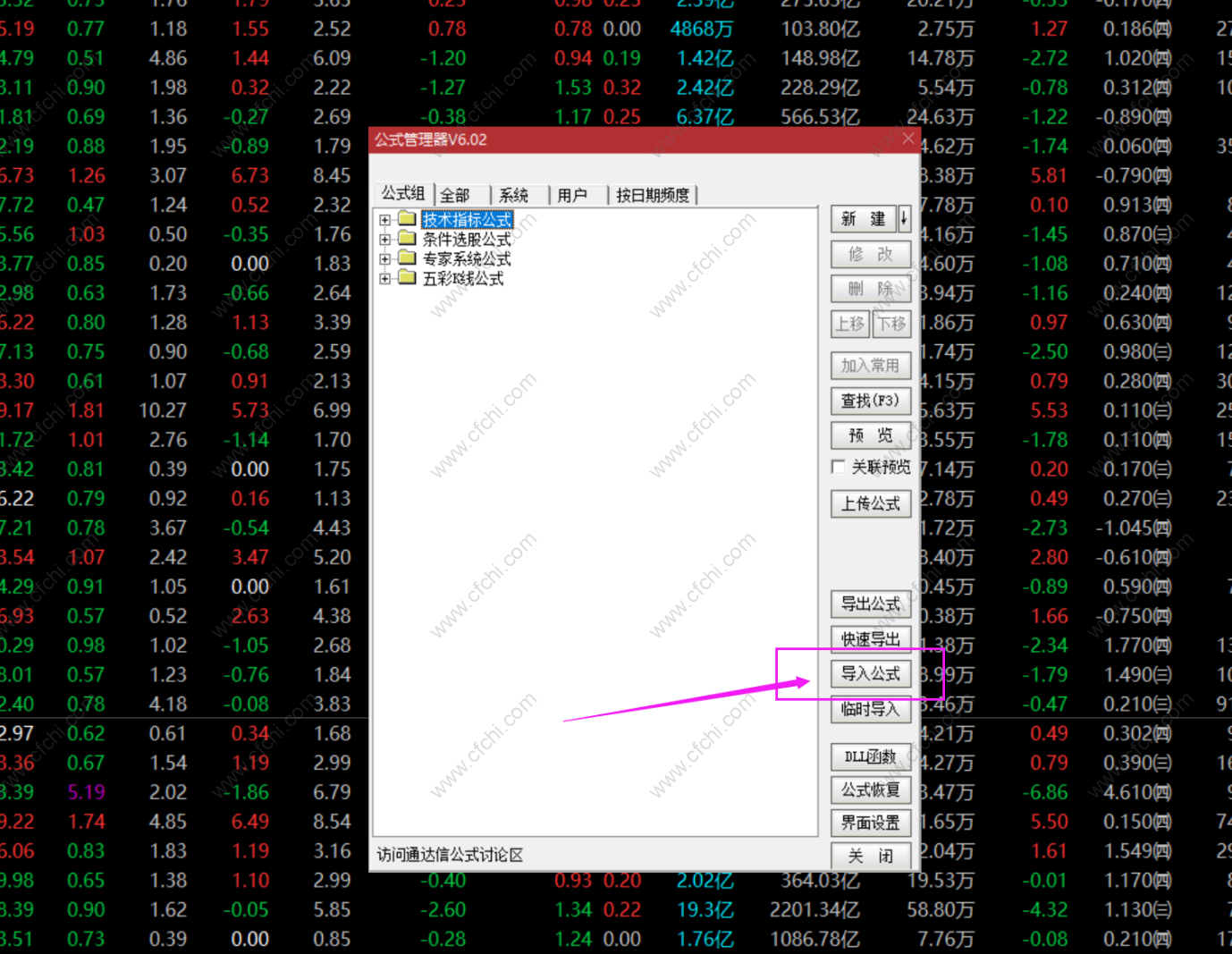Select background cell 24.63万
Viewport: 1232px width, 954px height.
click(x=941, y=117)
